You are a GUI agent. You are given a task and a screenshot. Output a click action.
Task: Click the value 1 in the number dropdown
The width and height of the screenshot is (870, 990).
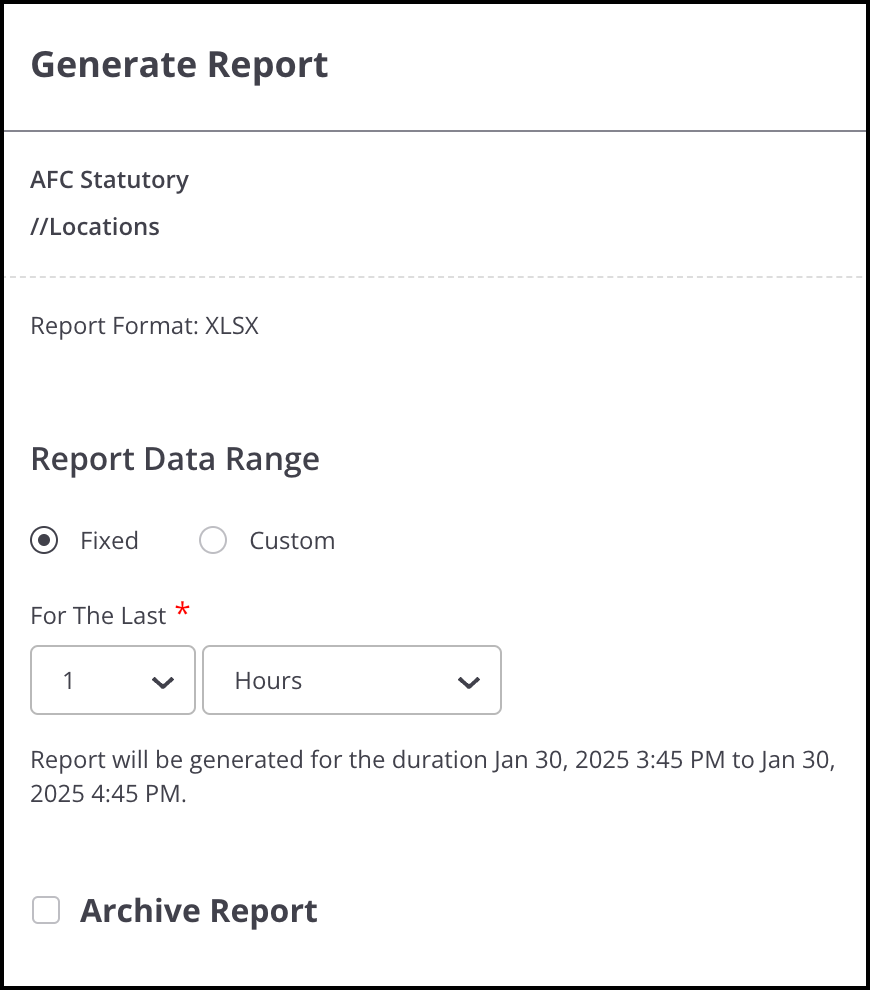click(x=69, y=681)
